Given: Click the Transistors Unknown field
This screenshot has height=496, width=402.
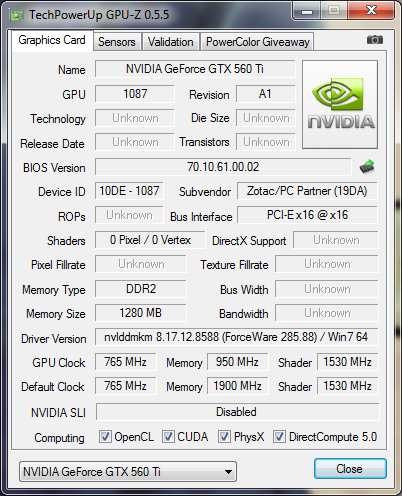Looking at the screenshot, I should coord(266,142).
